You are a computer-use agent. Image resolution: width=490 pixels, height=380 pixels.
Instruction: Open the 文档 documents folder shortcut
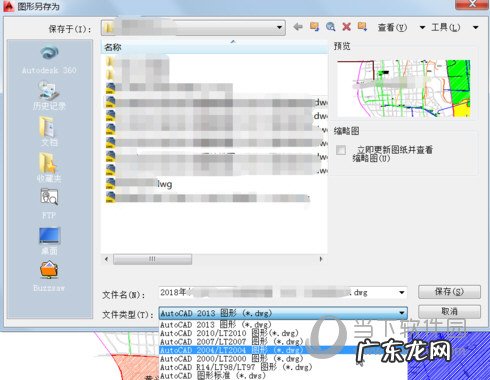(49, 131)
